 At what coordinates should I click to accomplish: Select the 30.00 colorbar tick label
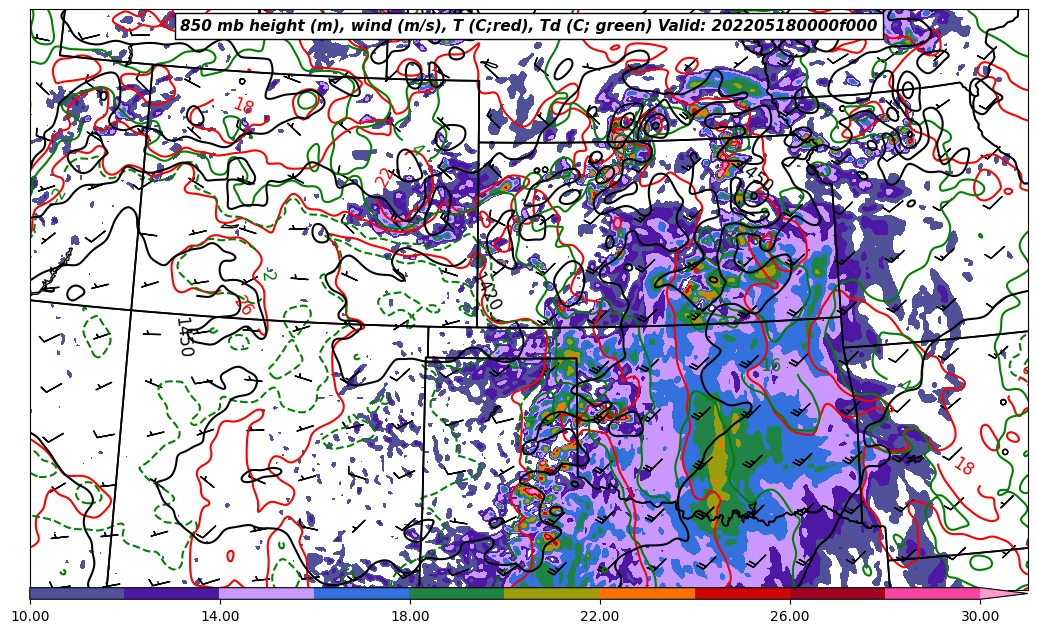pos(980,617)
